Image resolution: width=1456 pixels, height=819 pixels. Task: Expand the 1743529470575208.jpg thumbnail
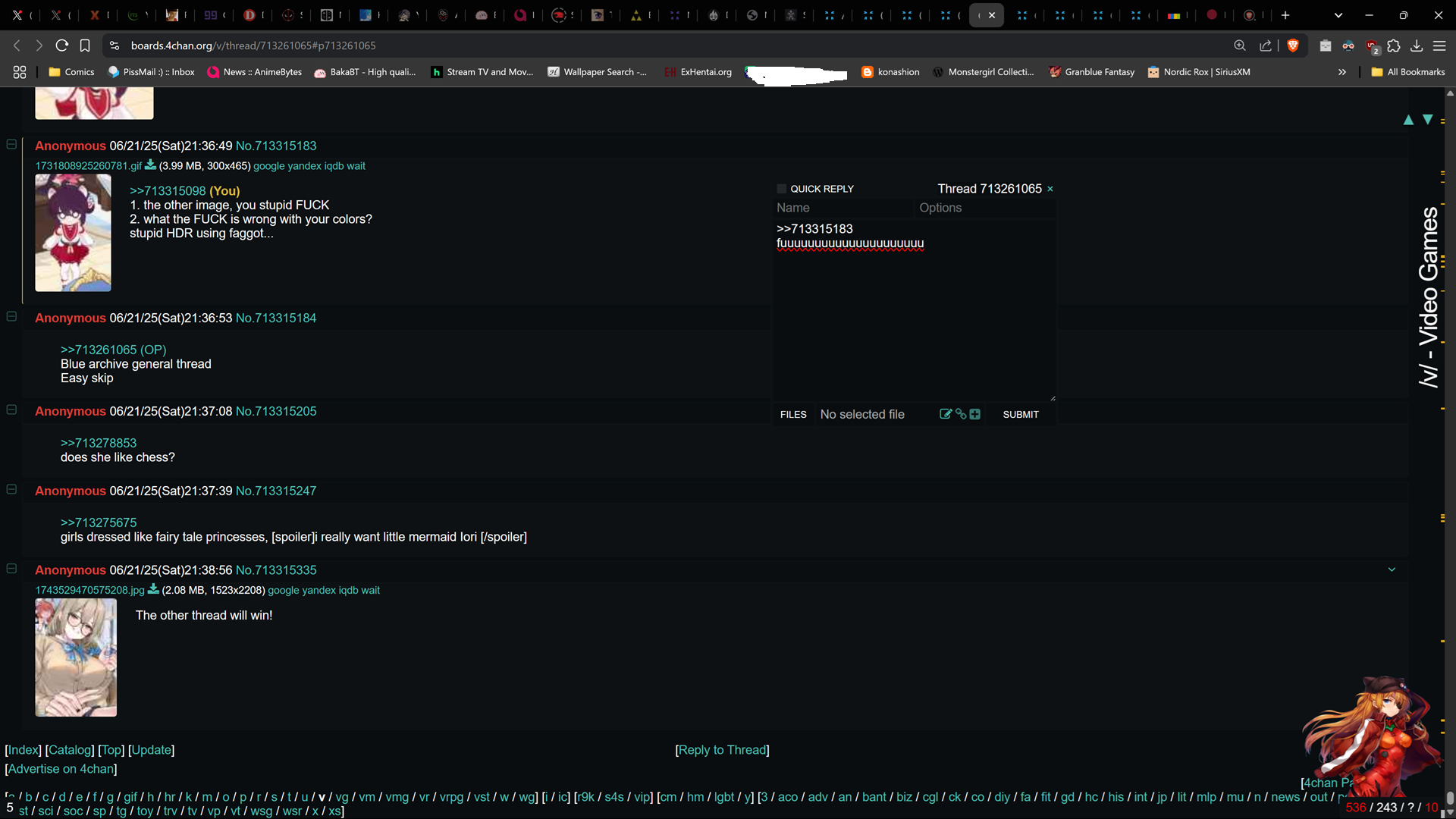[x=76, y=657]
